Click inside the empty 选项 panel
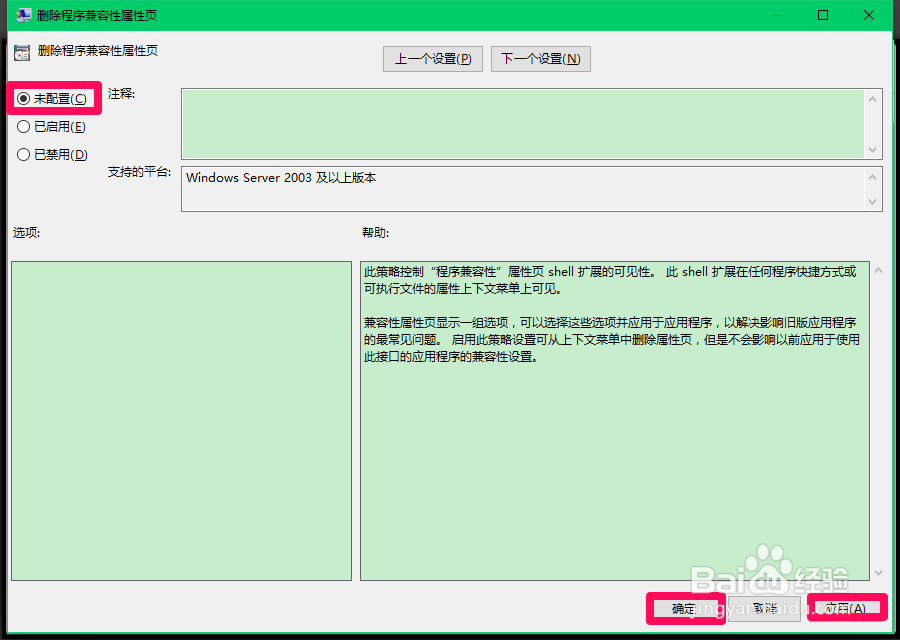This screenshot has width=900, height=640. tap(180, 420)
